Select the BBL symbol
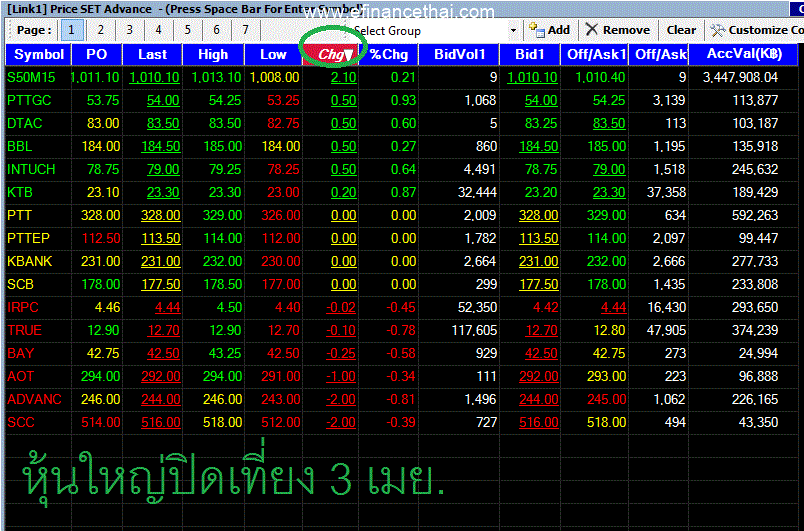 (19, 147)
